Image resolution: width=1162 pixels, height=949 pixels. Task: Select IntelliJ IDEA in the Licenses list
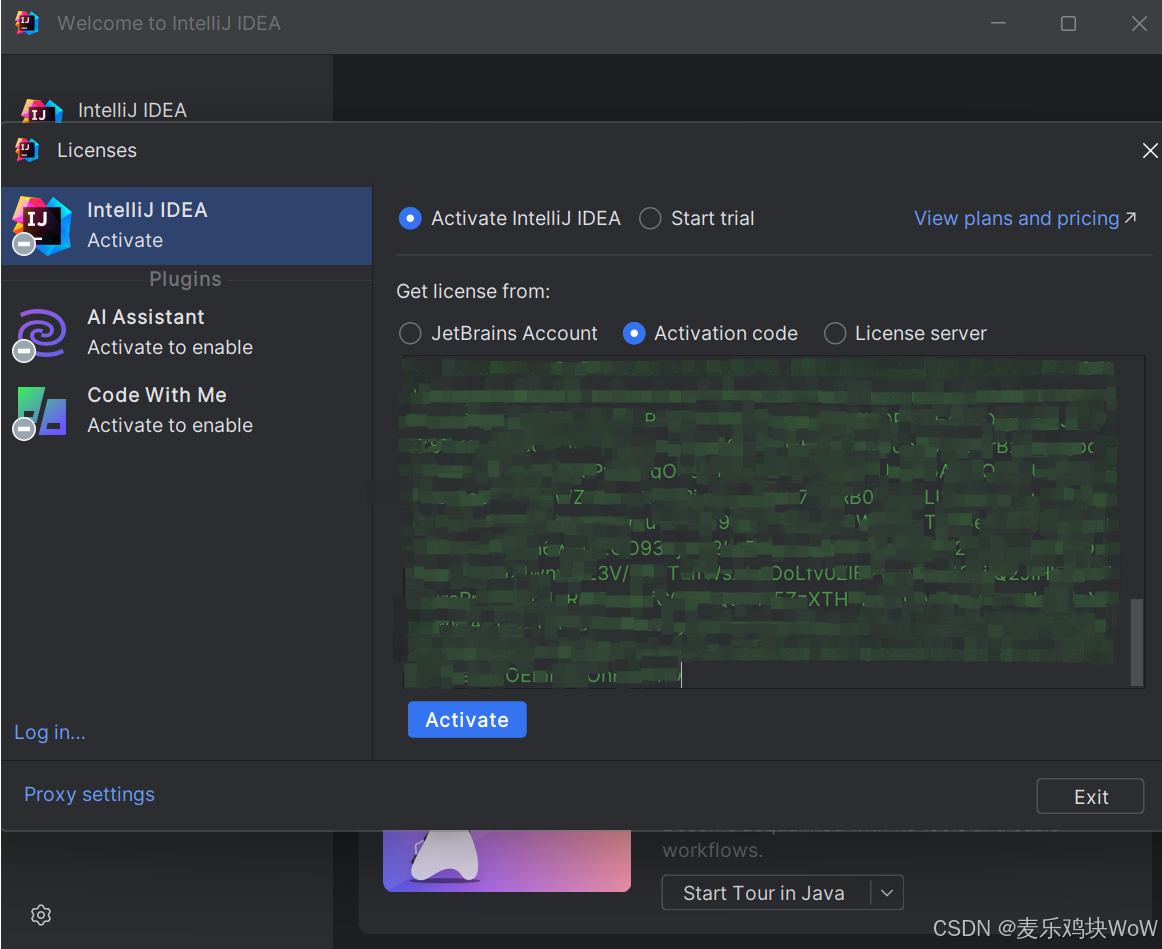(187, 225)
